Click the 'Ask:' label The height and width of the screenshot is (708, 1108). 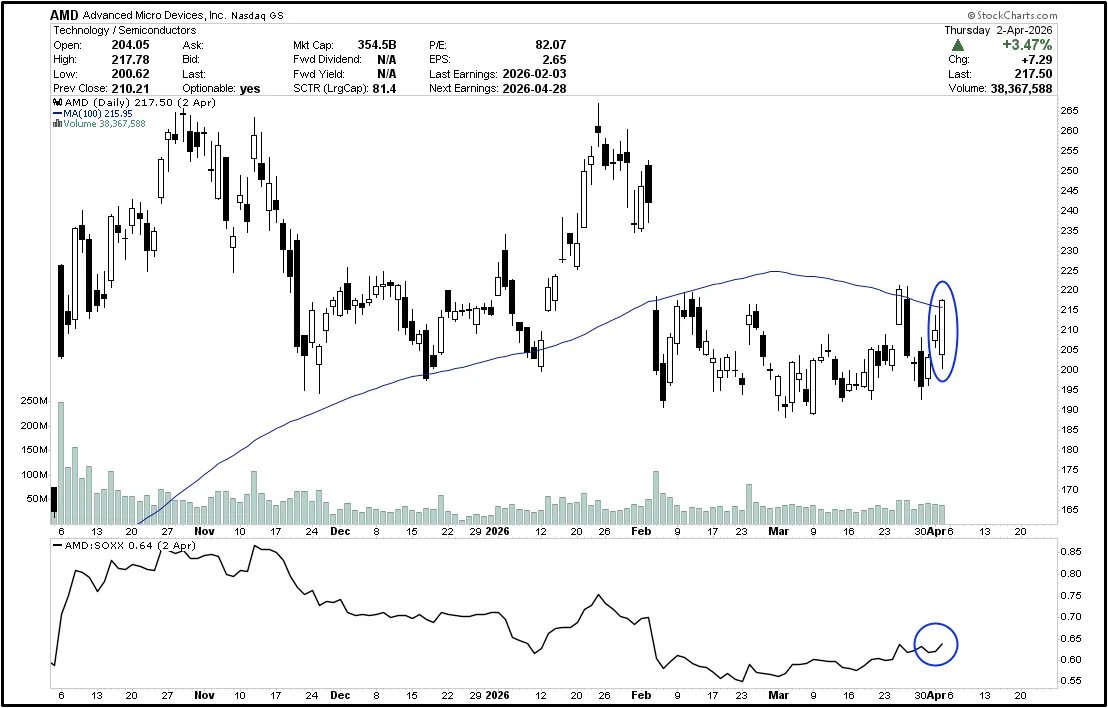[193, 45]
